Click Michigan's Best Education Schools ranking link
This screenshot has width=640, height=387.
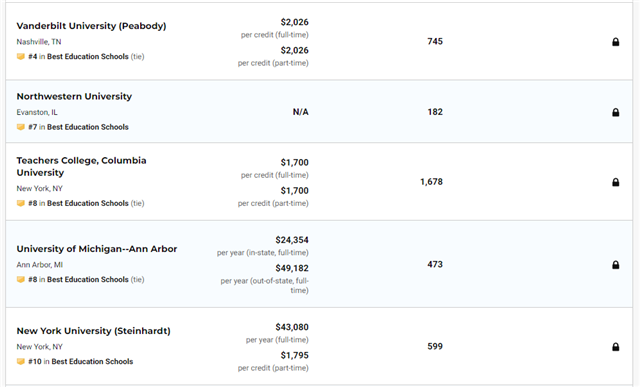pyautogui.click(x=86, y=280)
